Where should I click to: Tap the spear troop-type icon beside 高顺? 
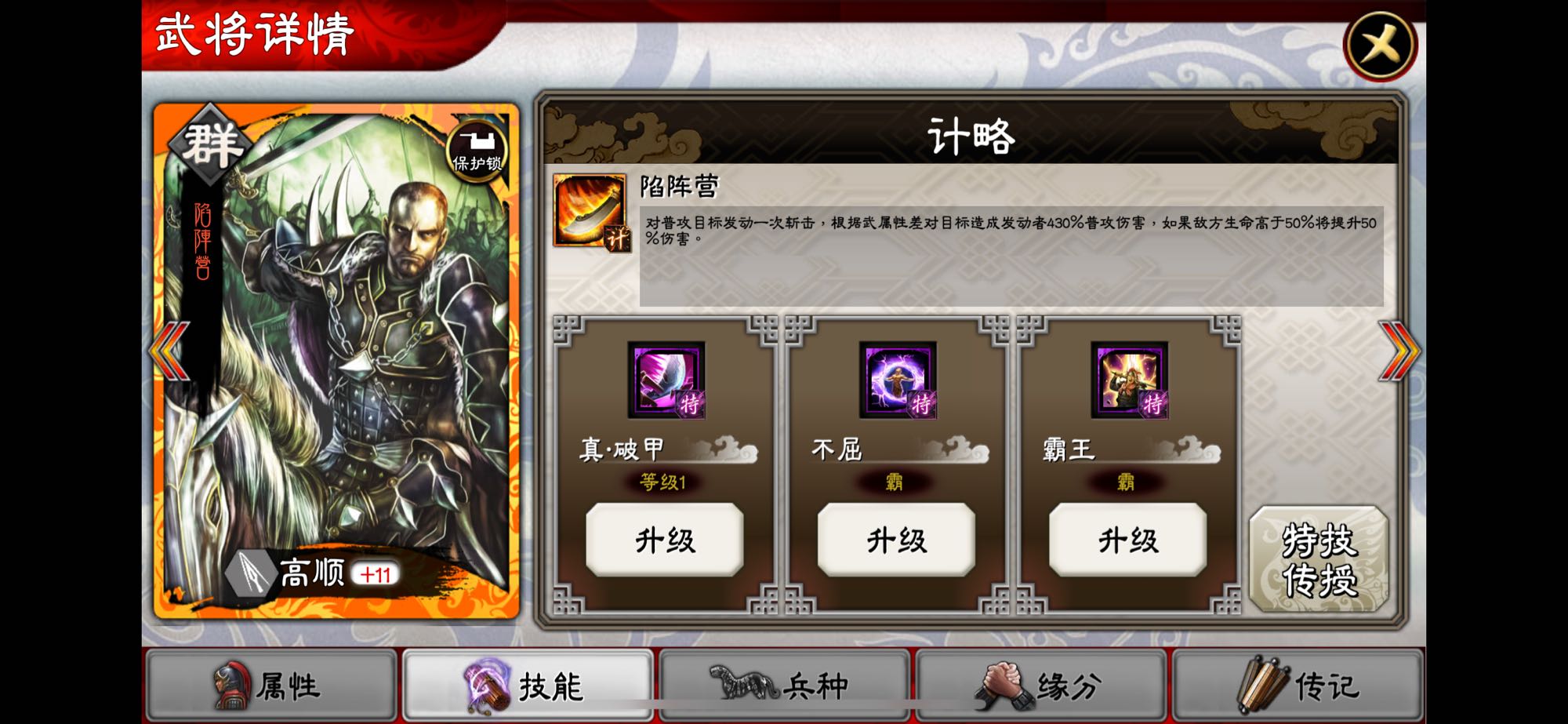click(252, 575)
